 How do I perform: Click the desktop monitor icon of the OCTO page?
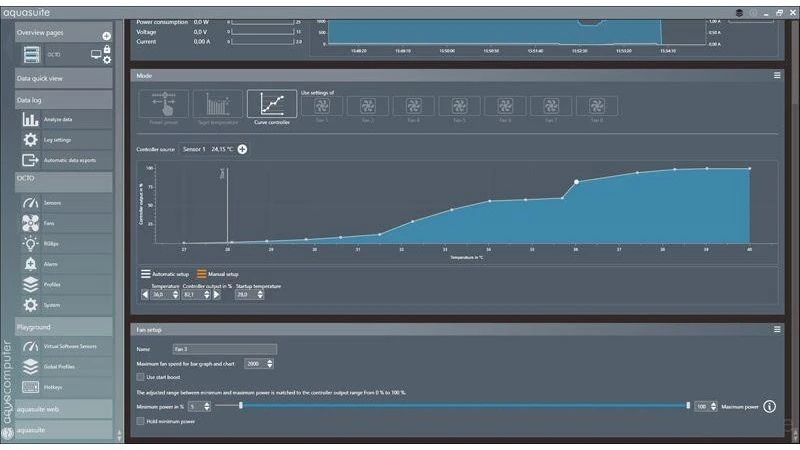pos(96,54)
